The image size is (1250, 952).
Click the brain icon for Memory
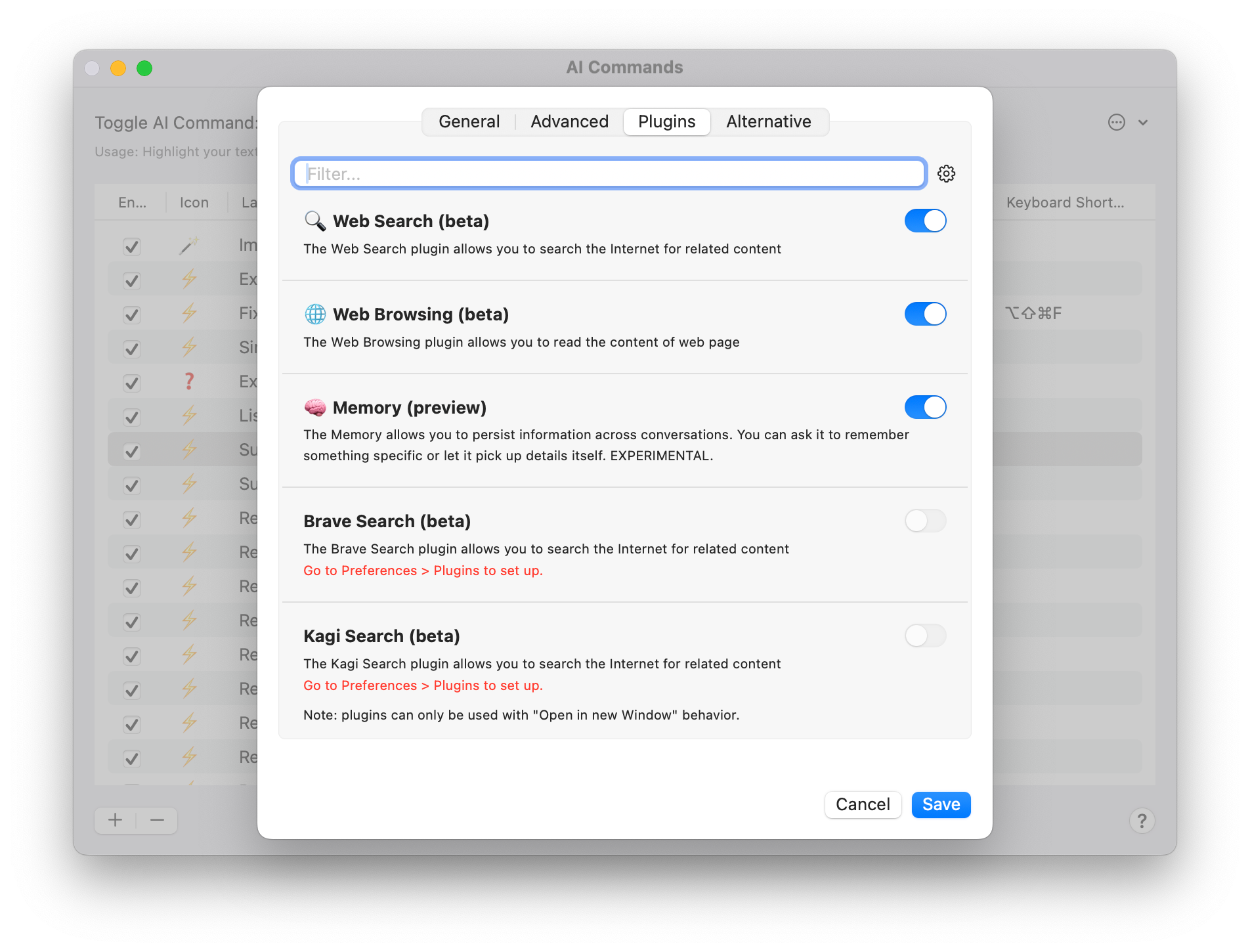(x=315, y=408)
